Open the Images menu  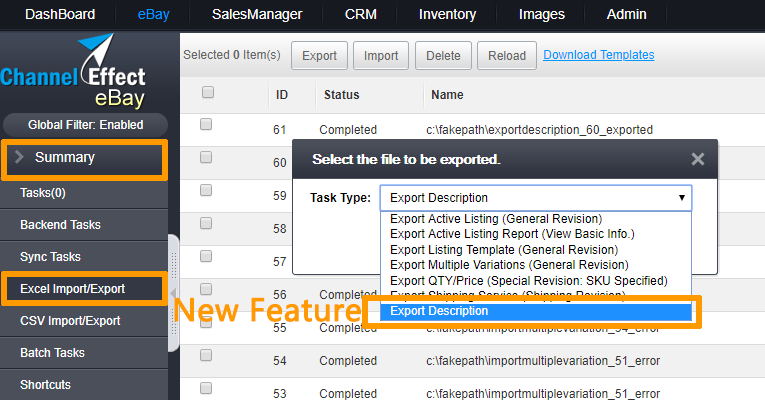[x=542, y=15]
